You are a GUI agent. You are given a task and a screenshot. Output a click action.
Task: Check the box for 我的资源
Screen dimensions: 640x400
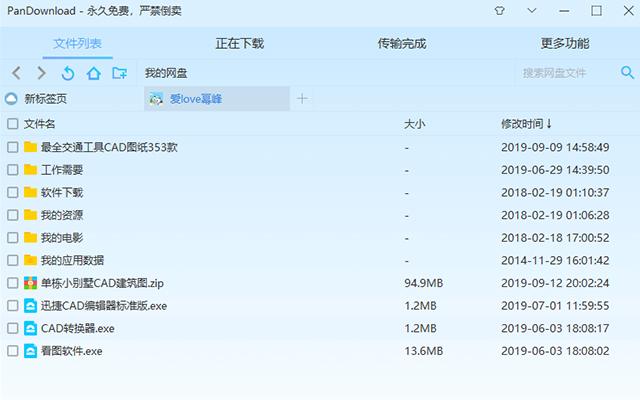tap(13, 215)
